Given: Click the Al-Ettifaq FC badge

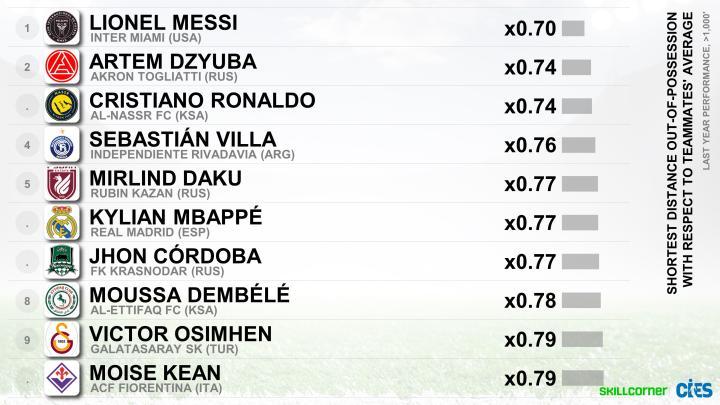Looking at the screenshot, I should pyautogui.click(x=62, y=300).
